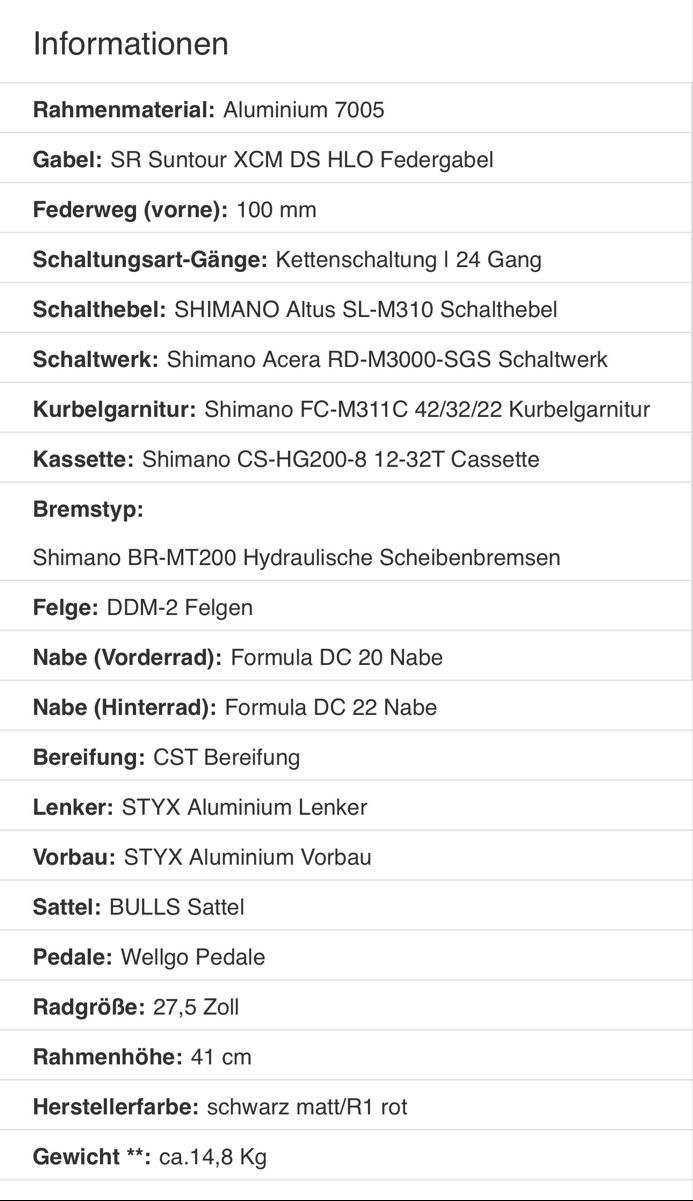Tap the Lenker STYX Aluminium row
Screen dimensions: 693x1201
[x=346, y=807]
